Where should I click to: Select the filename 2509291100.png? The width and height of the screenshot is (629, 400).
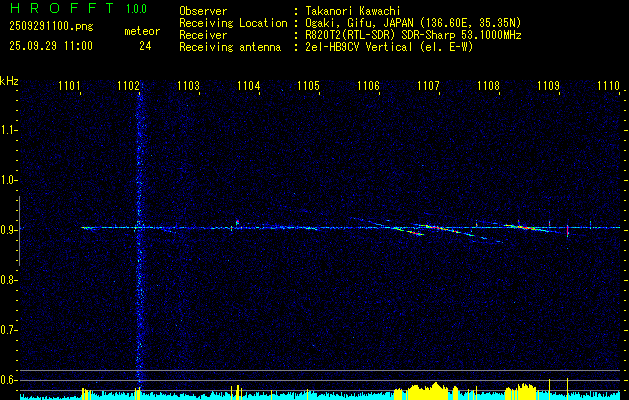point(51,26)
